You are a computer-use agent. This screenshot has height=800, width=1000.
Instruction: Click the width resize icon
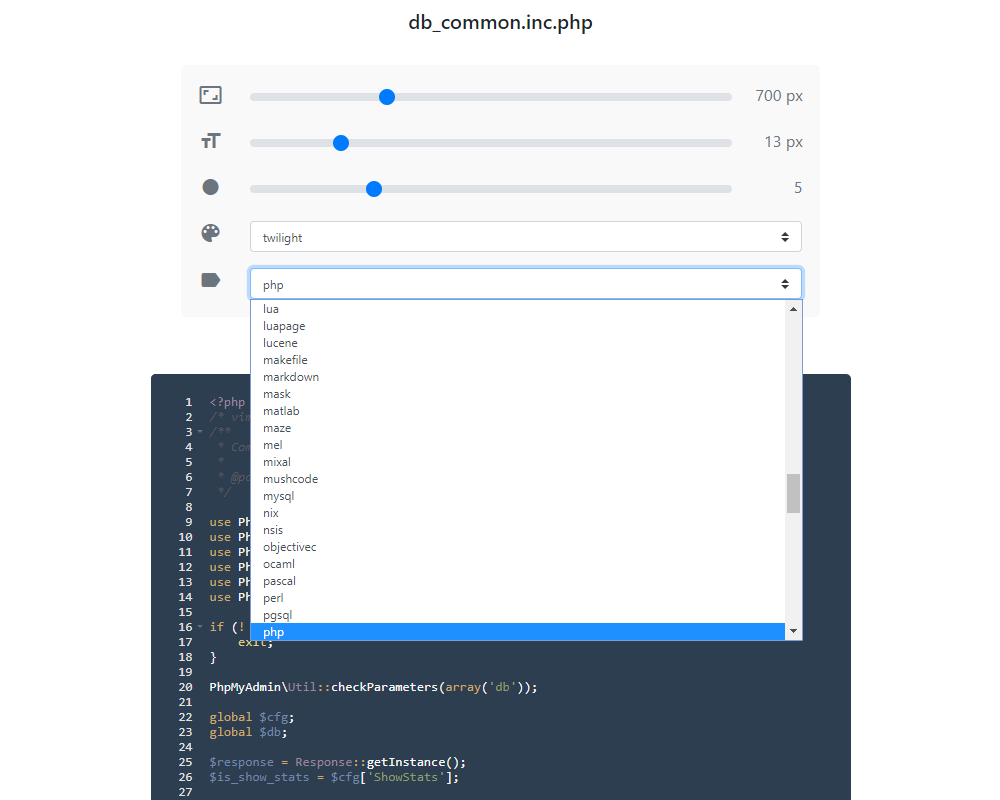point(210,96)
